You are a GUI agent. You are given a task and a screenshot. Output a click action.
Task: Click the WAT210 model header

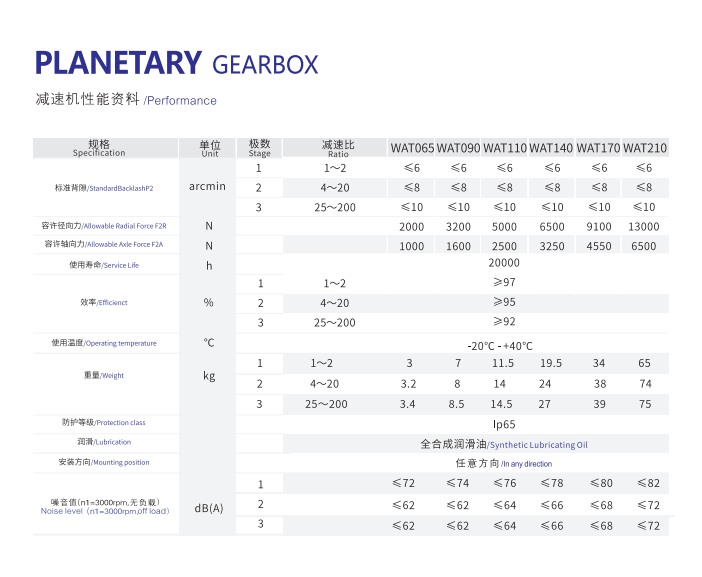(644, 148)
